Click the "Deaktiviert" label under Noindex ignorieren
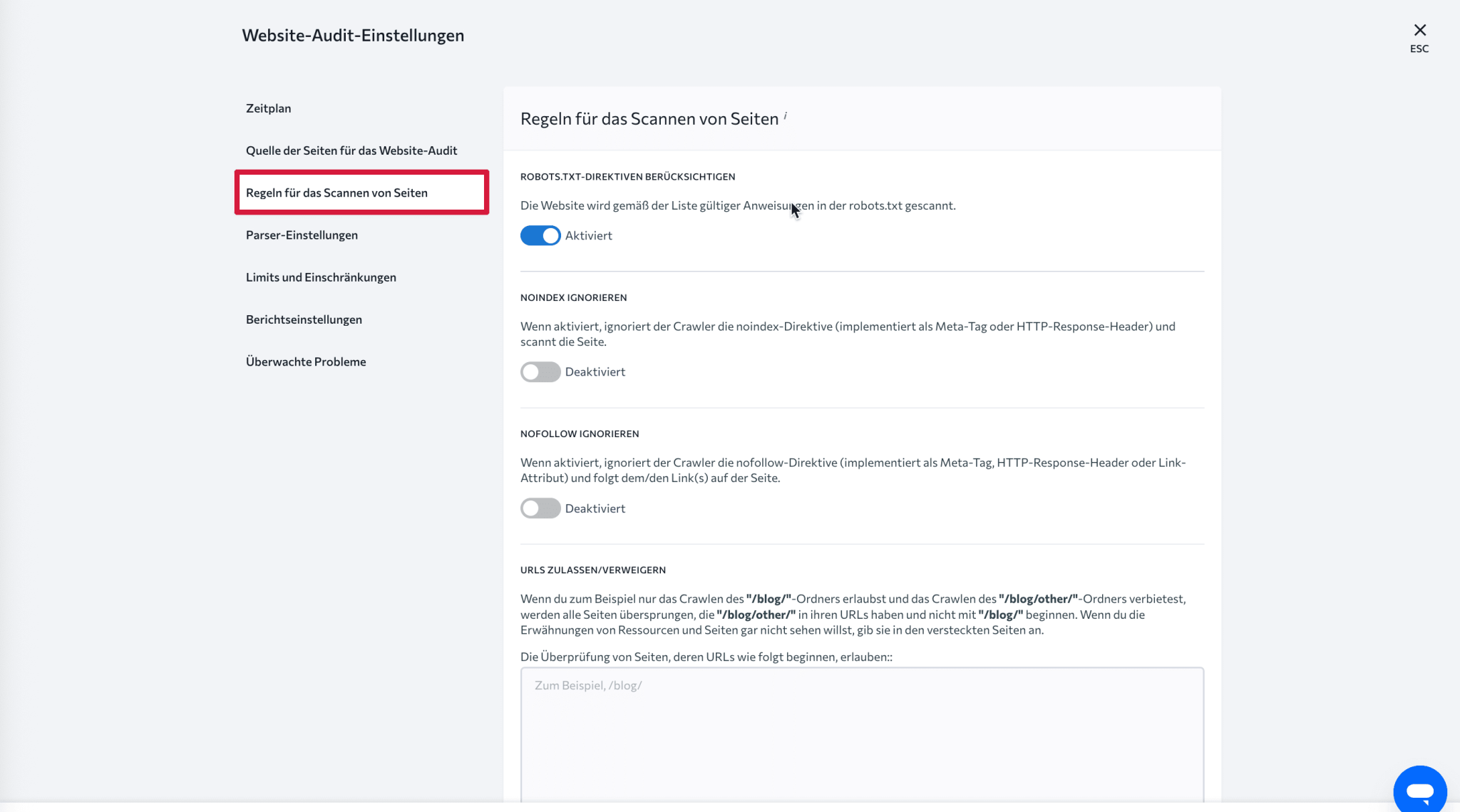 point(595,371)
